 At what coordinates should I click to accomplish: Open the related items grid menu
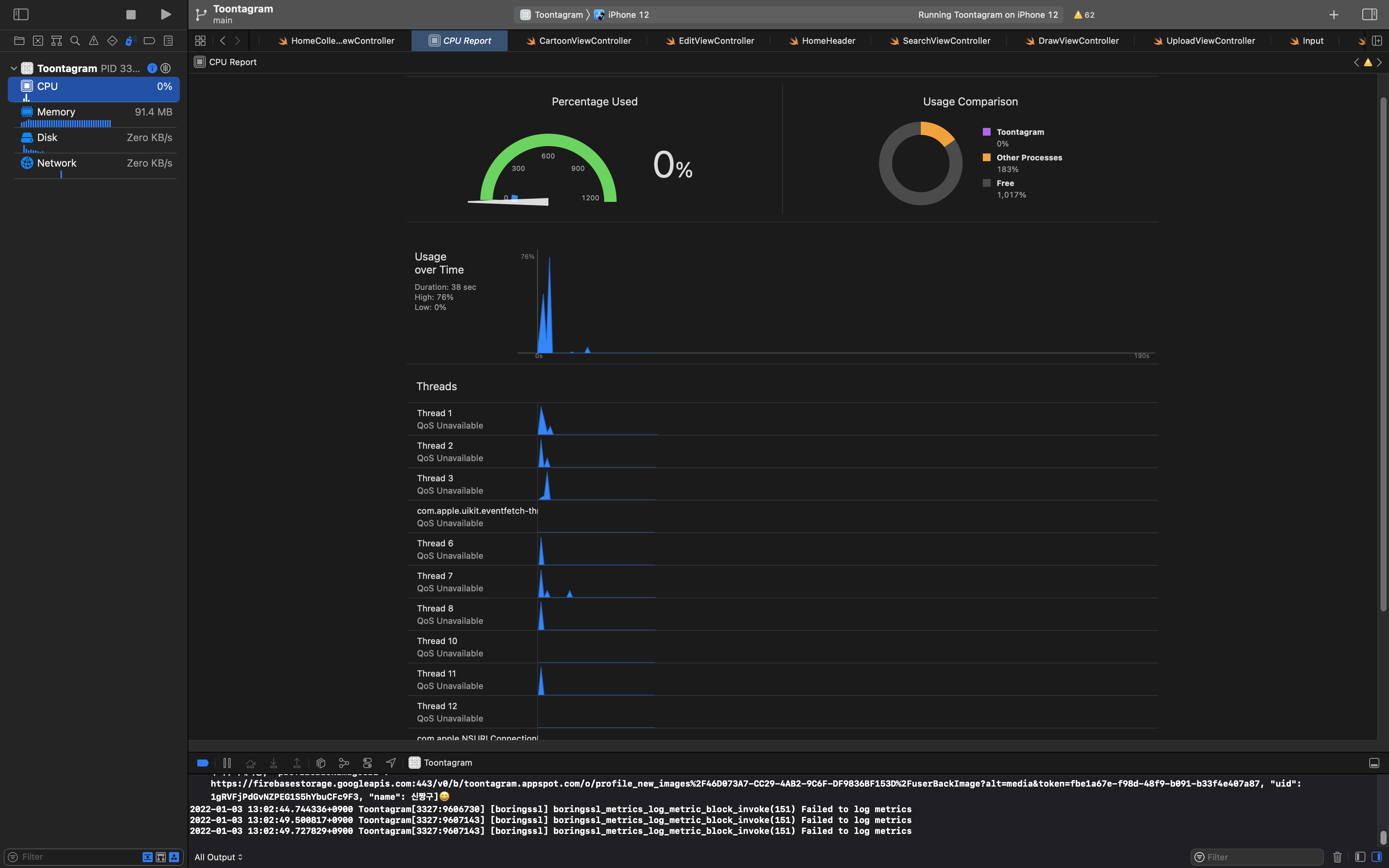tap(200, 41)
